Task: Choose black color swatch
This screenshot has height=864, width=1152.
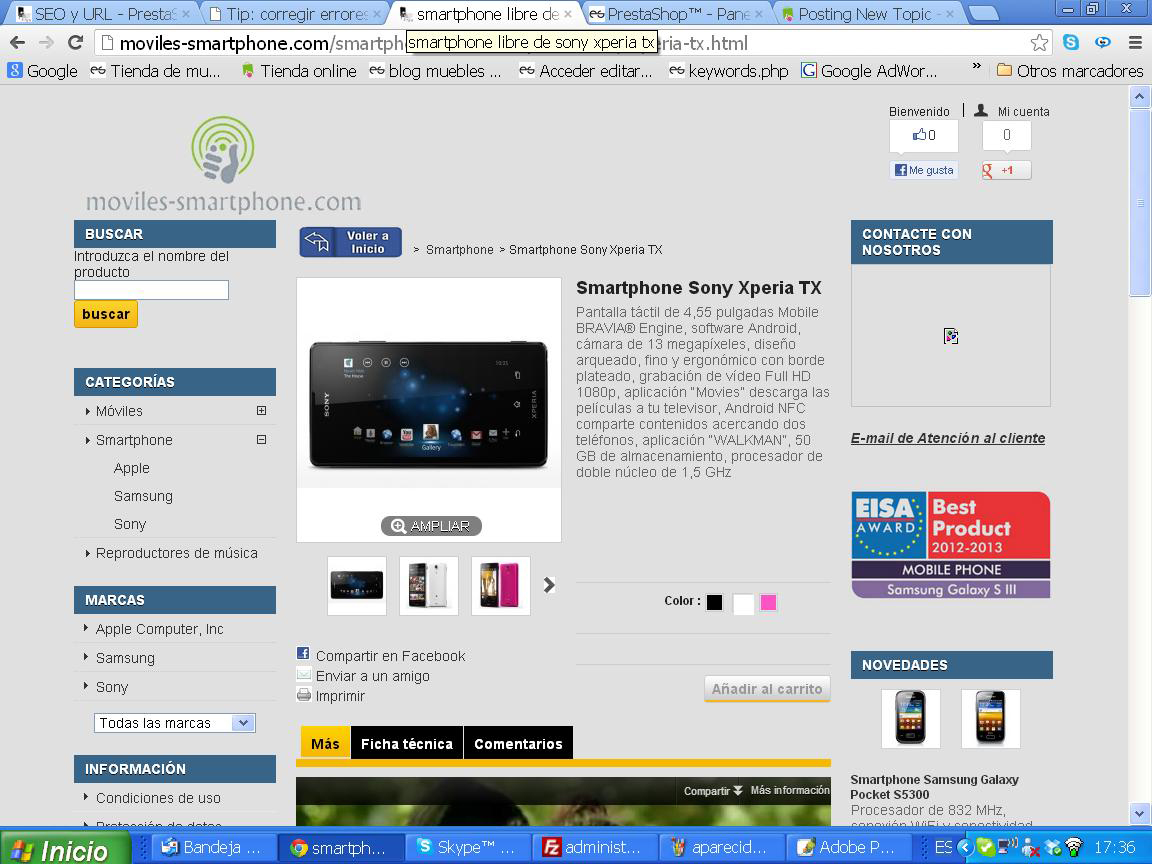Action: (714, 602)
